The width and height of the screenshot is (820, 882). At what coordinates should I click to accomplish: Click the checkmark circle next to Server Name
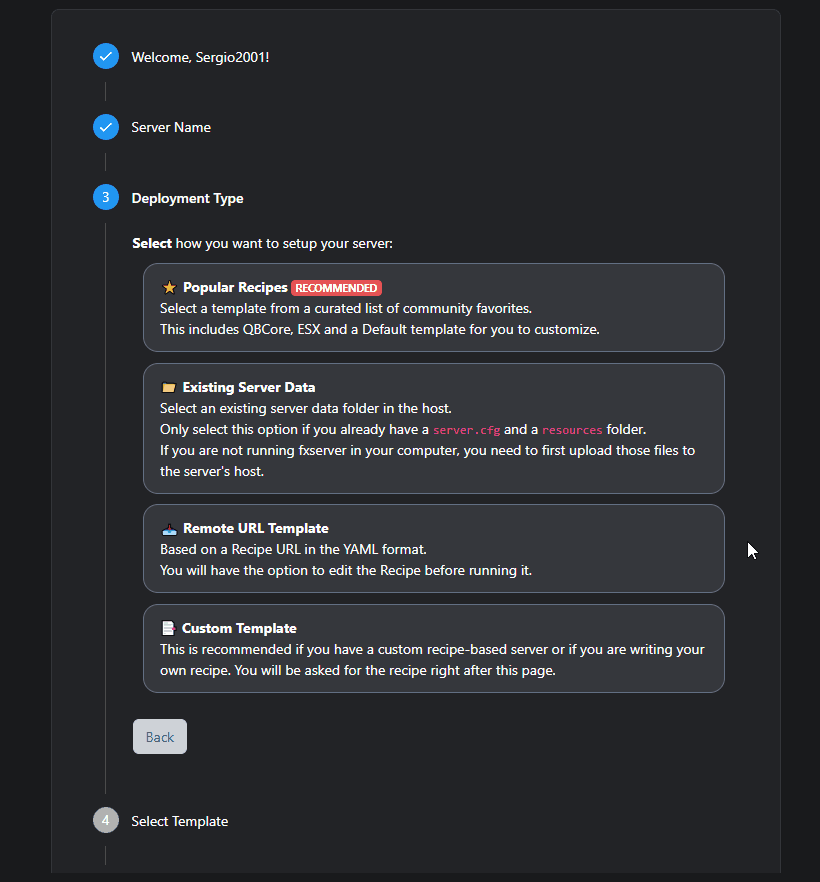pos(106,127)
